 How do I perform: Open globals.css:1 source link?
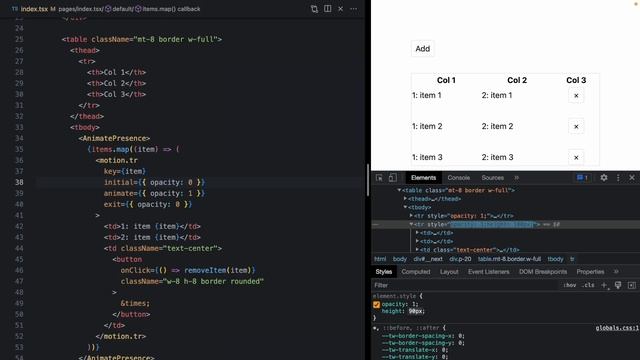tap(617, 328)
